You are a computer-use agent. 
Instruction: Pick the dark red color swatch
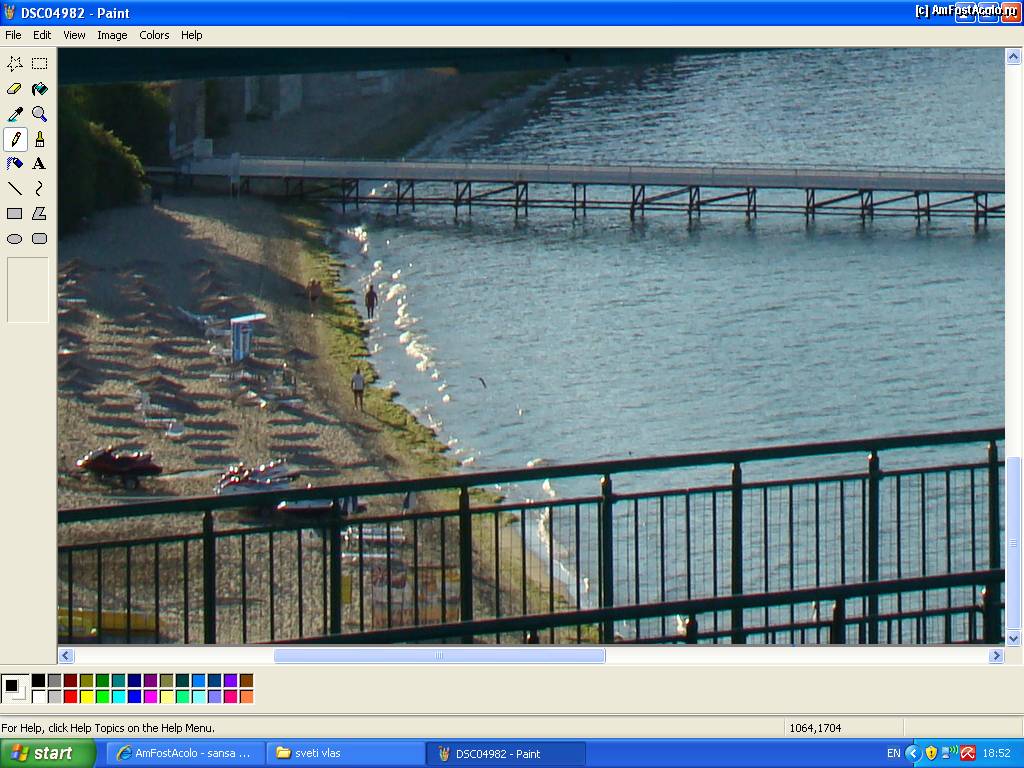[71, 681]
